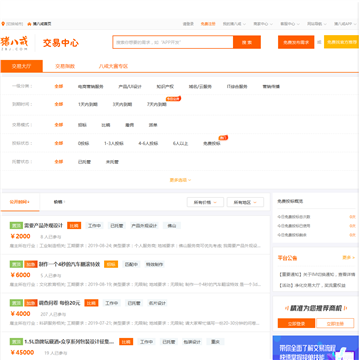Open the 所有地区 dropdown
This screenshot has width=360, height=360.
pos(245,202)
